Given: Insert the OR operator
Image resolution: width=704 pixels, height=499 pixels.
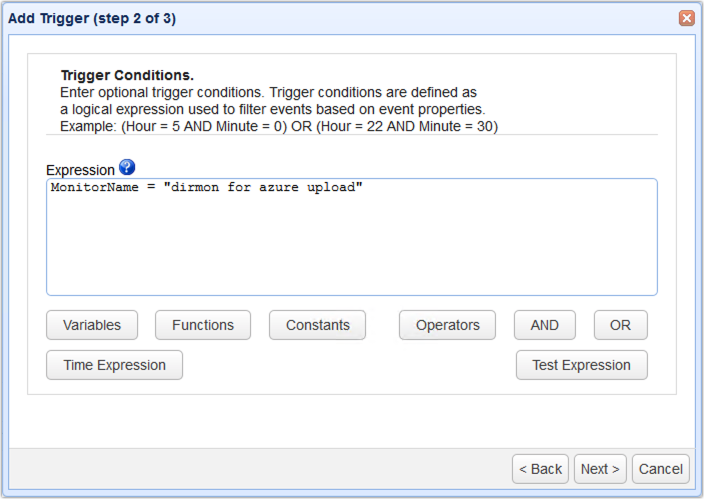Looking at the screenshot, I should (x=620, y=325).
